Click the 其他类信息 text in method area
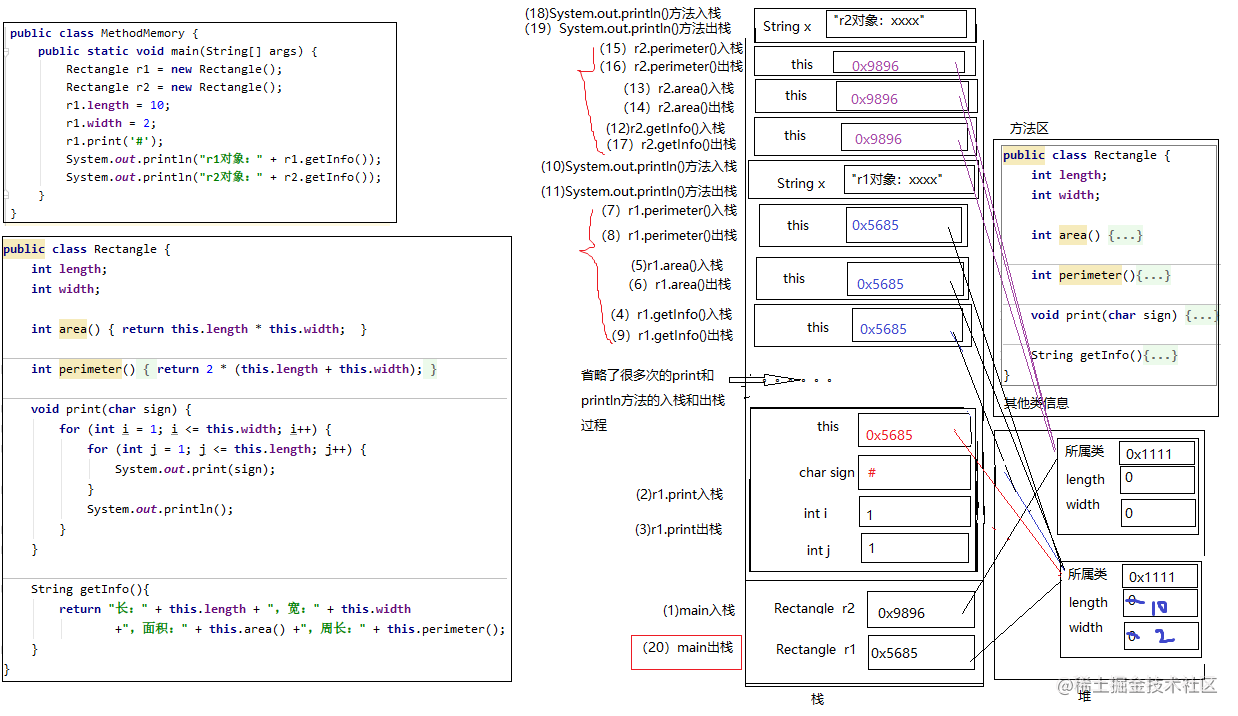The width and height of the screenshot is (1238, 716). coord(1037,403)
